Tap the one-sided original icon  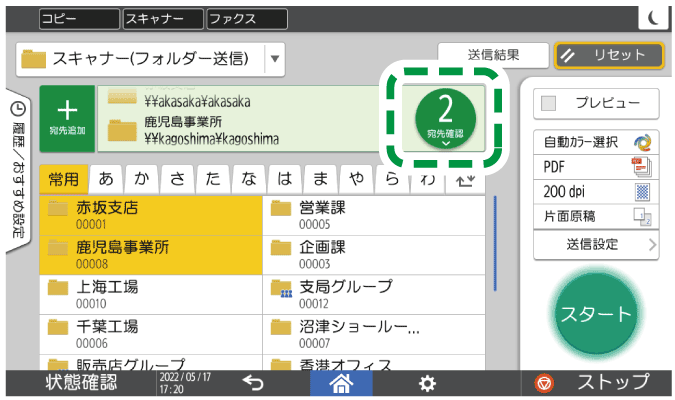tap(642, 217)
